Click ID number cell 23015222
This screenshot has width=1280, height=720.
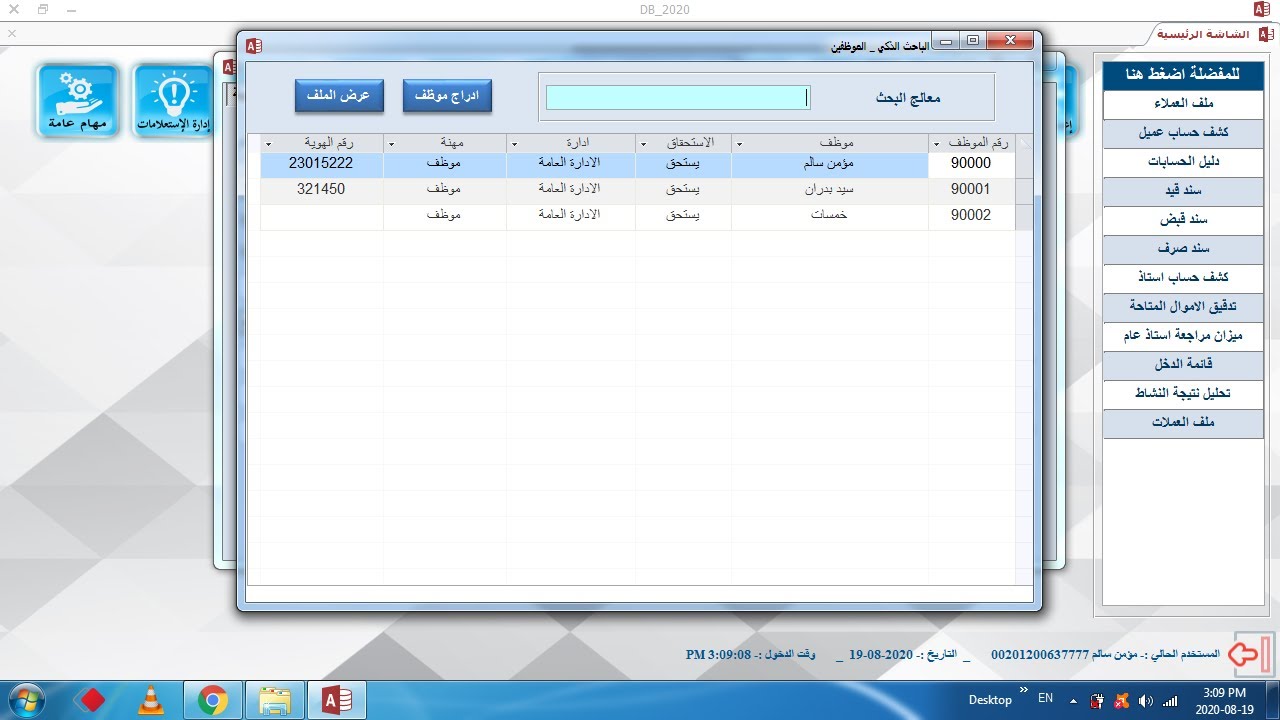(322, 164)
